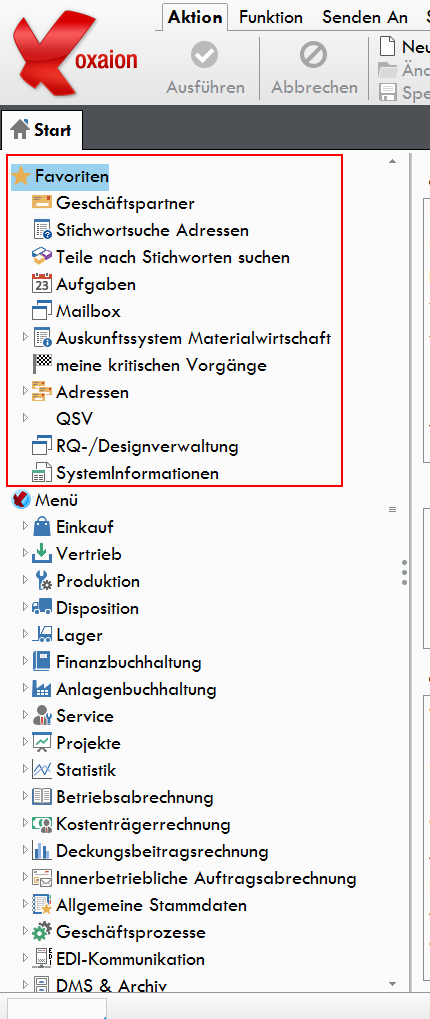
Task: Open the Aufgaben calendar icon
Action: tap(42, 284)
